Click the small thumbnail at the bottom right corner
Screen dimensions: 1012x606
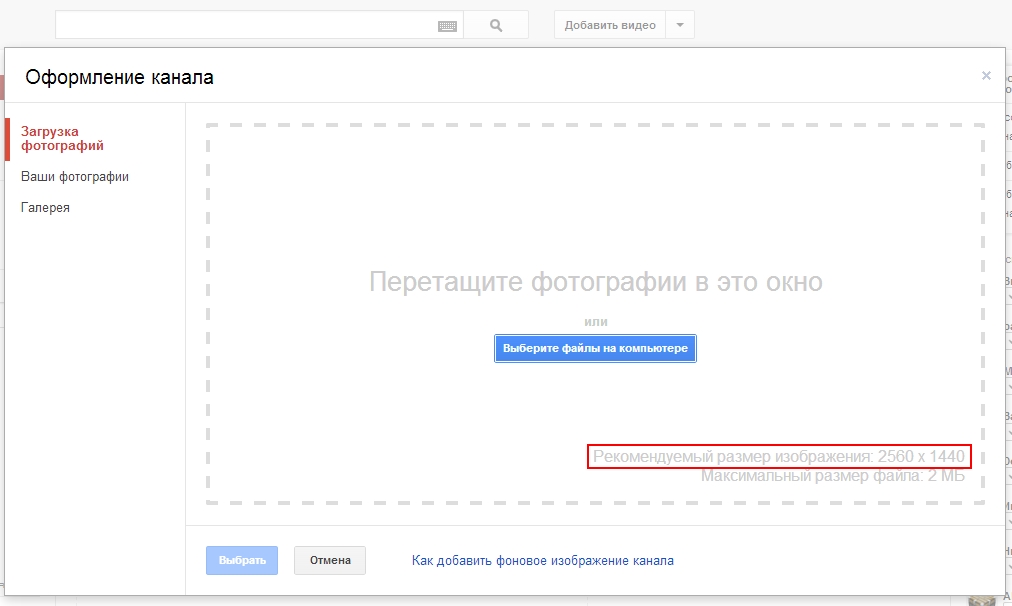click(984, 598)
